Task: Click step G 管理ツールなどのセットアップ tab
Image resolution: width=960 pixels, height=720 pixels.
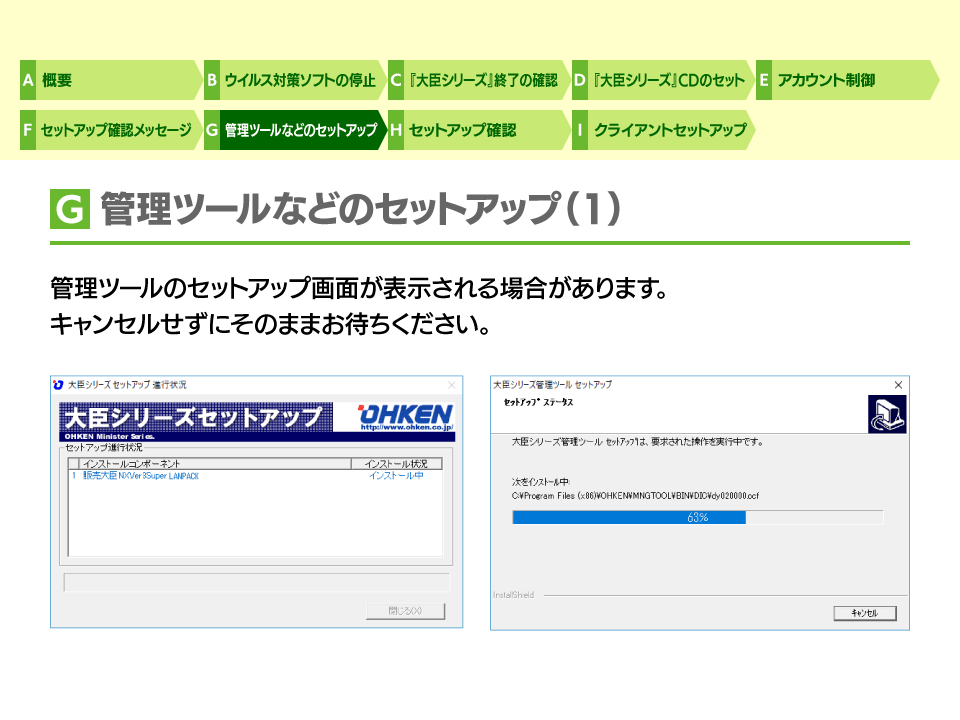Action: click(294, 130)
